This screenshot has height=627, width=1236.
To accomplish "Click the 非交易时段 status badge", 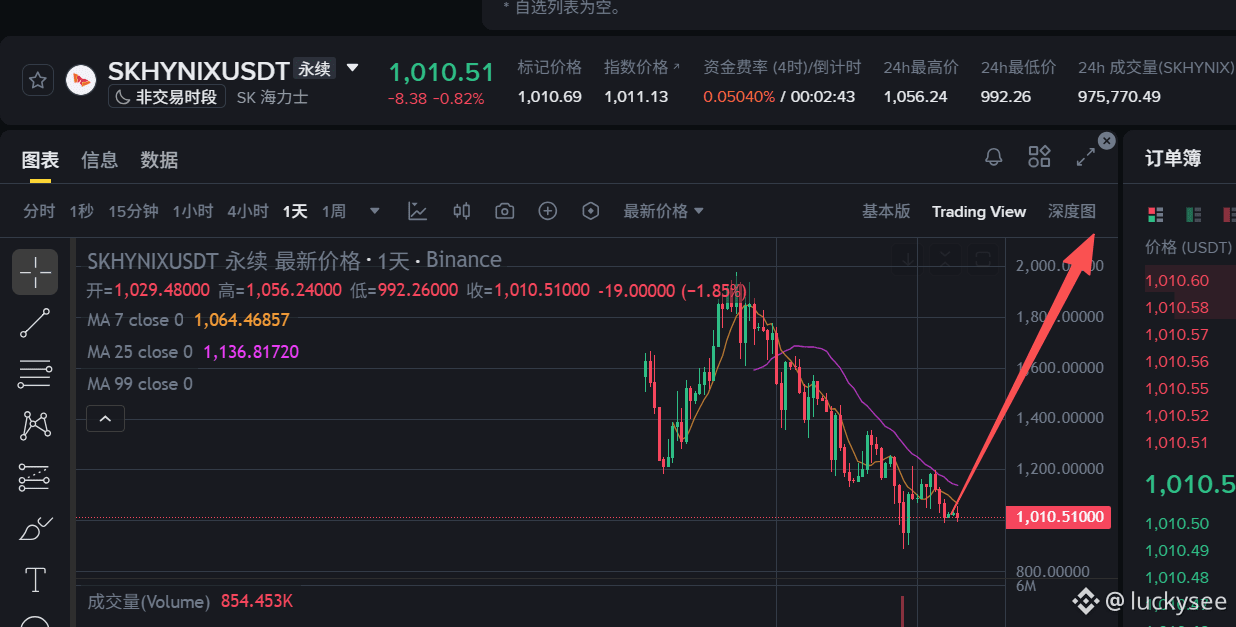I will pyautogui.click(x=167, y=97).
